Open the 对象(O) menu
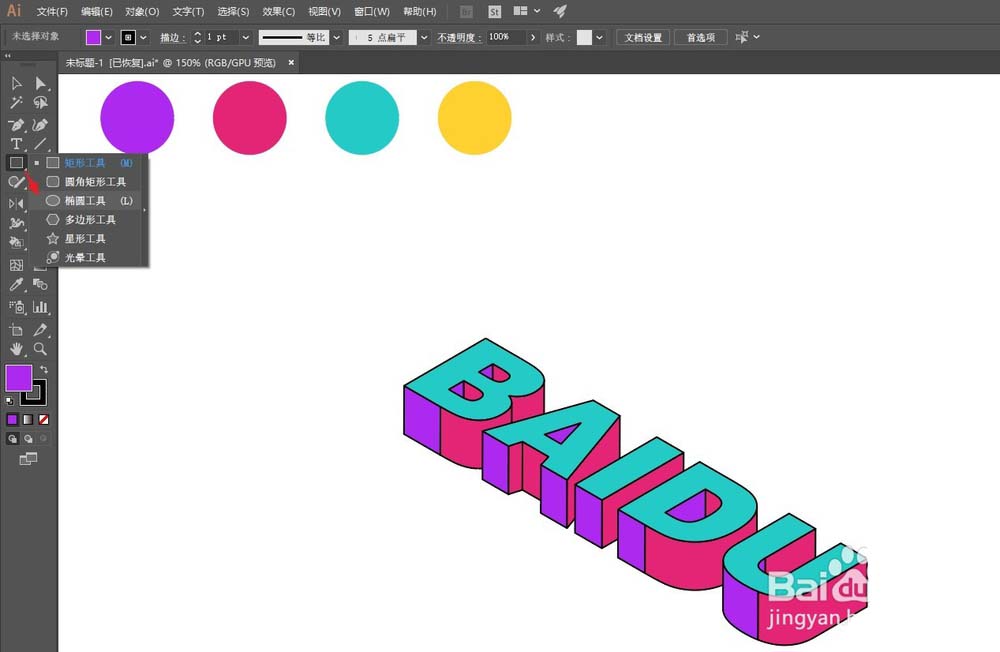This screenshot has height=652, width=1000. pyautogui.click(x=142, y=11)
